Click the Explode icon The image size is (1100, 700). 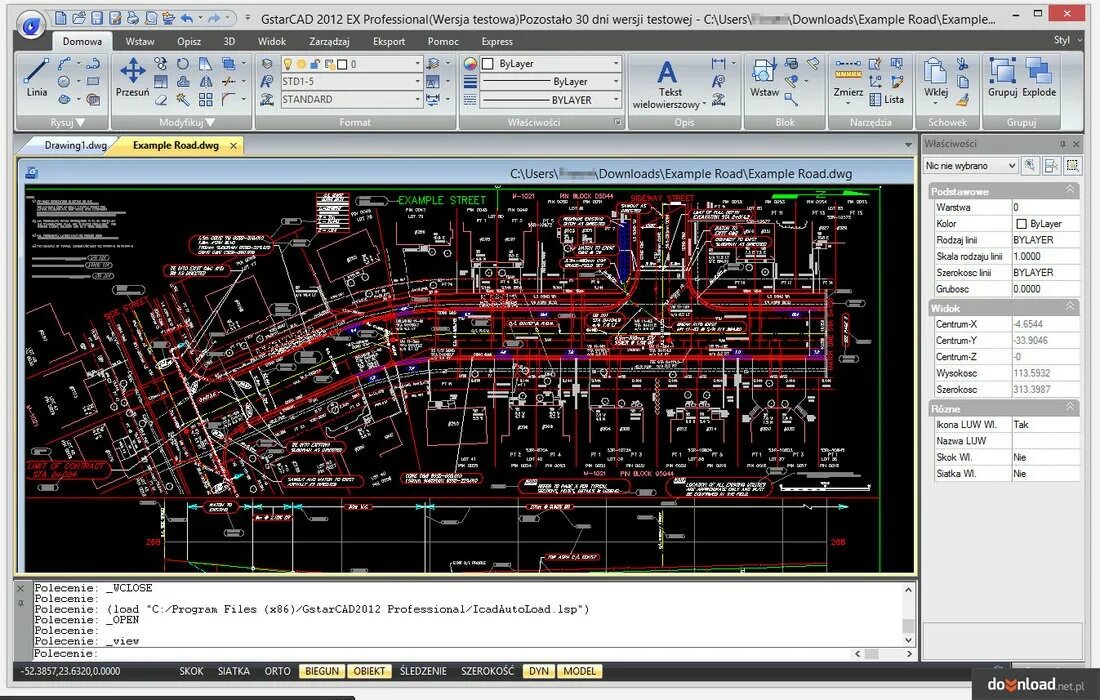coord(1038,78)
